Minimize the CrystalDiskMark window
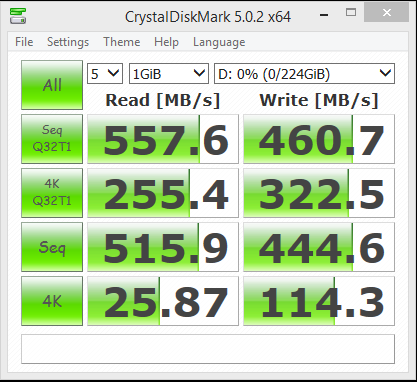The height and width of the screenshot is (382, 417). click(x=324, y=14)
